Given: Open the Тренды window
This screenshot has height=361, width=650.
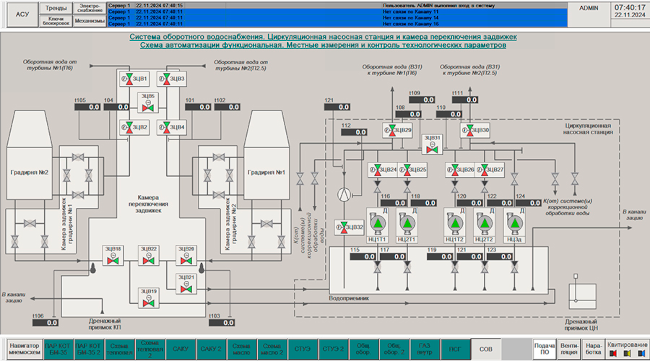Looking at the screenshot, I should click(x=56, y=8).
